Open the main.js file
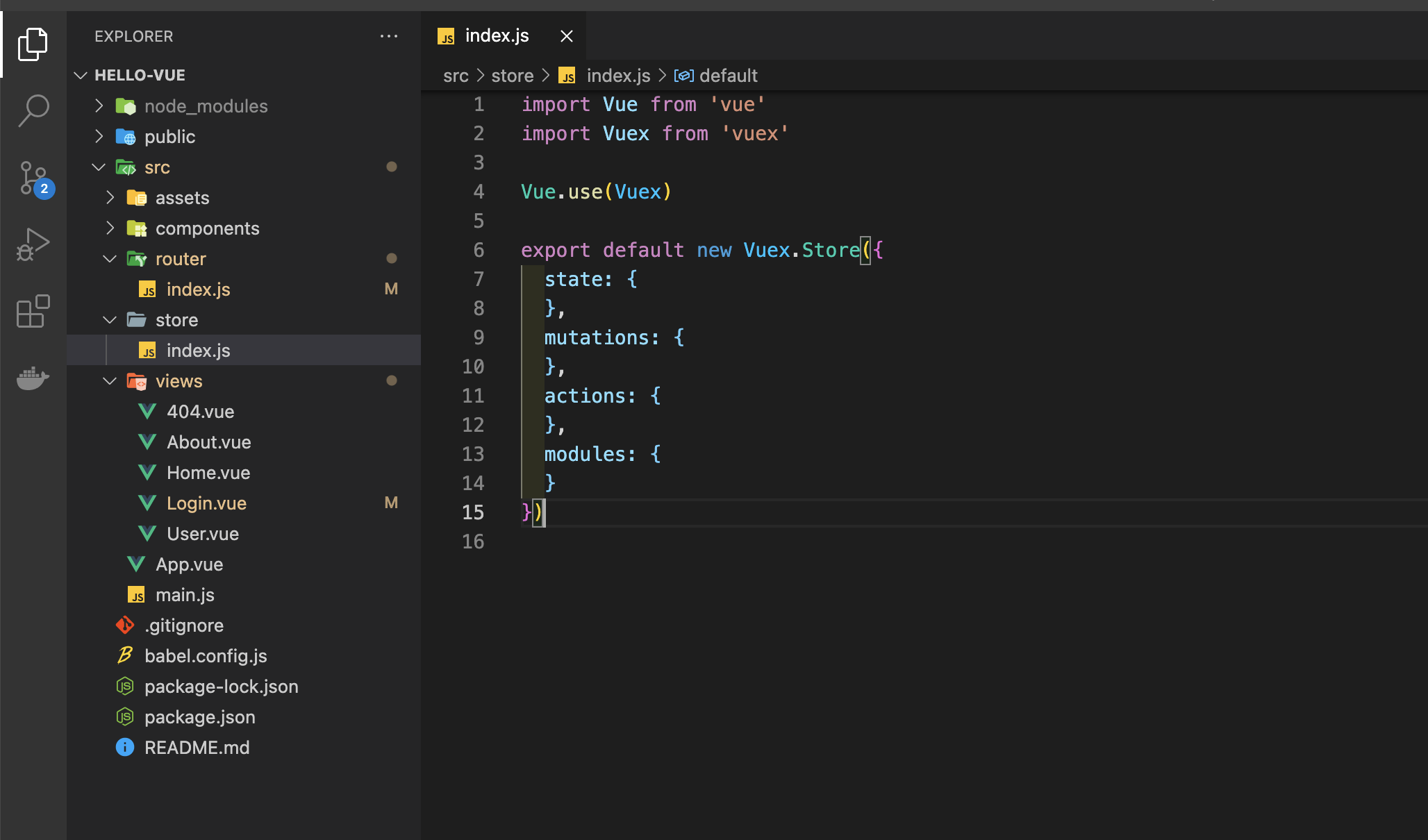 click(244, 594)
